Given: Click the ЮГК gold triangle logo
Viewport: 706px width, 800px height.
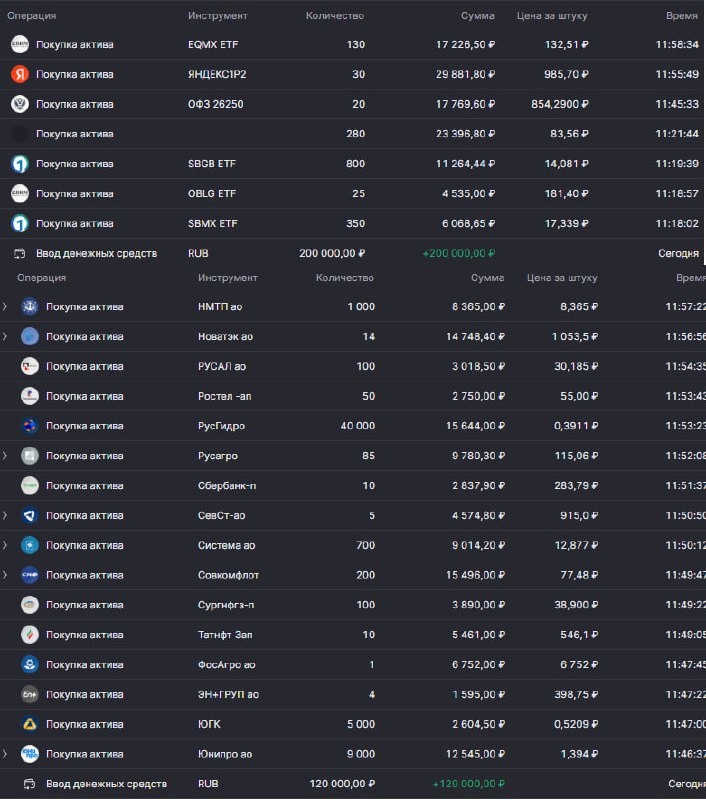Looking at the screenshot, I should [x=30, y=724].
